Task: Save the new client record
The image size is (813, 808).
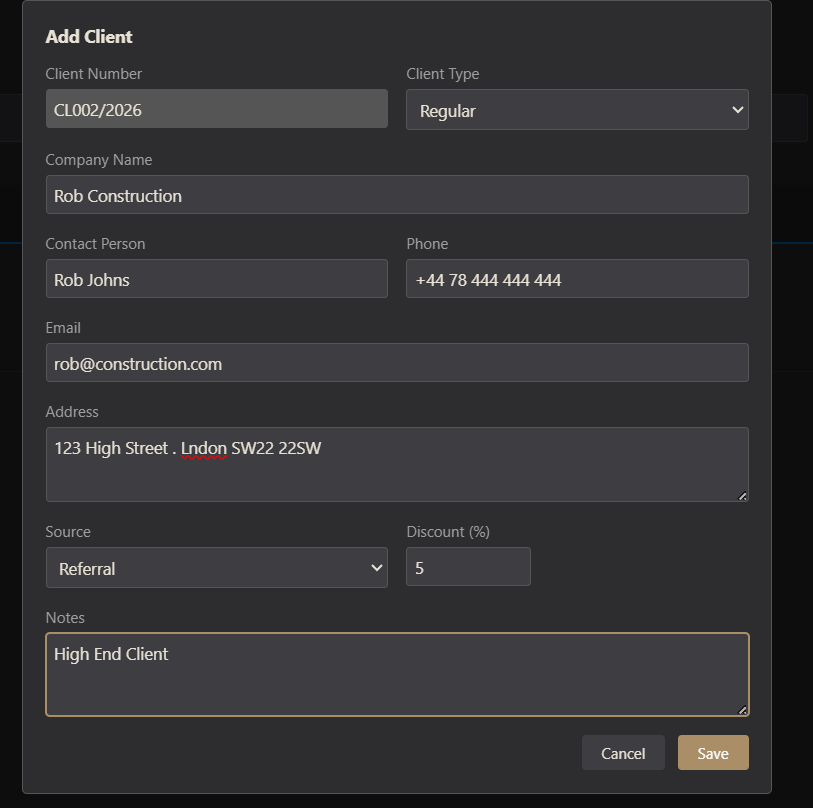Action: pos(712,753)
